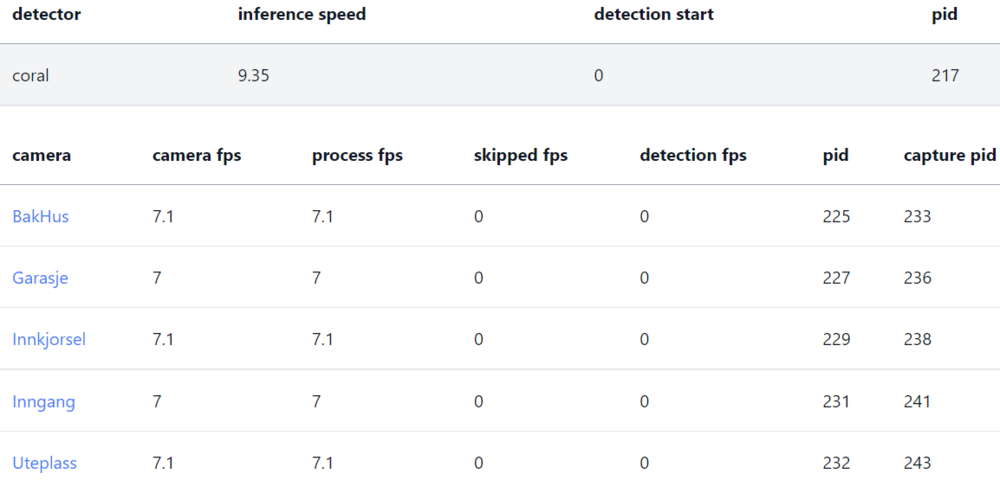1000x480 pixels.
Task: Click the "skipped fps" column header
Action: 520,156
